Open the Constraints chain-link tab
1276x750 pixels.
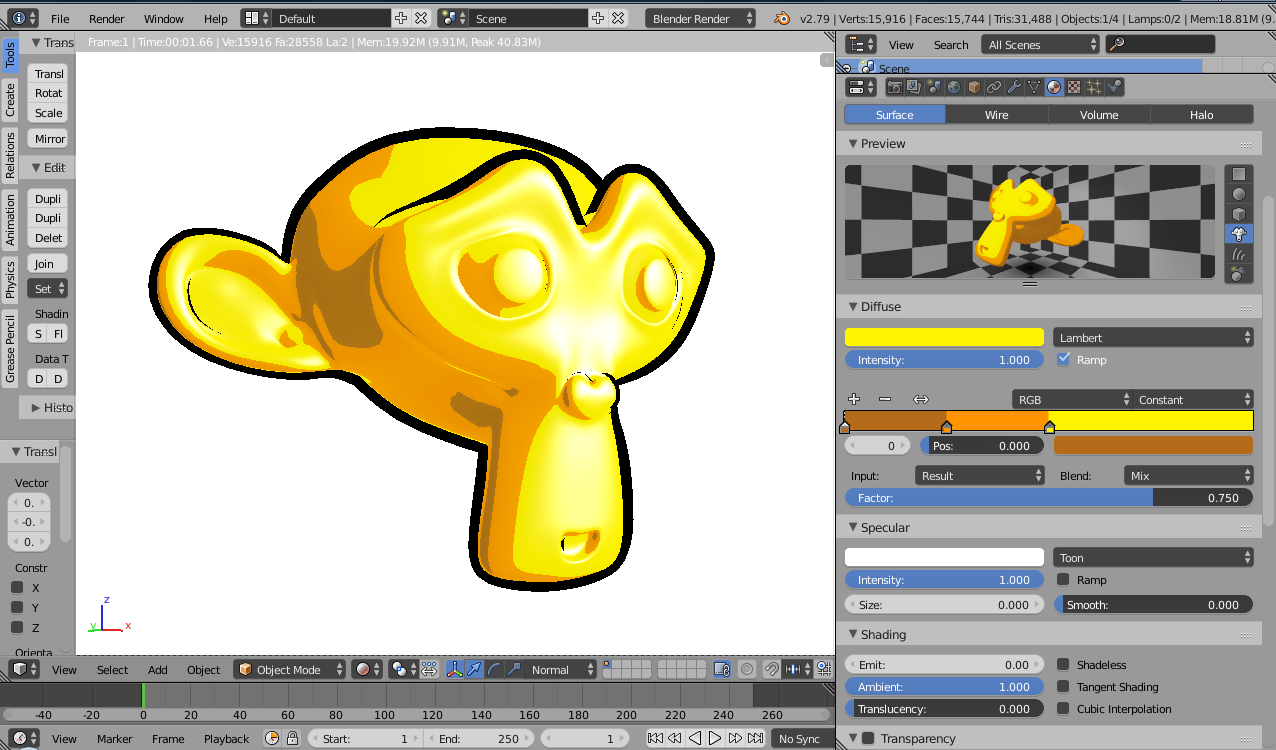click(994, 87)
